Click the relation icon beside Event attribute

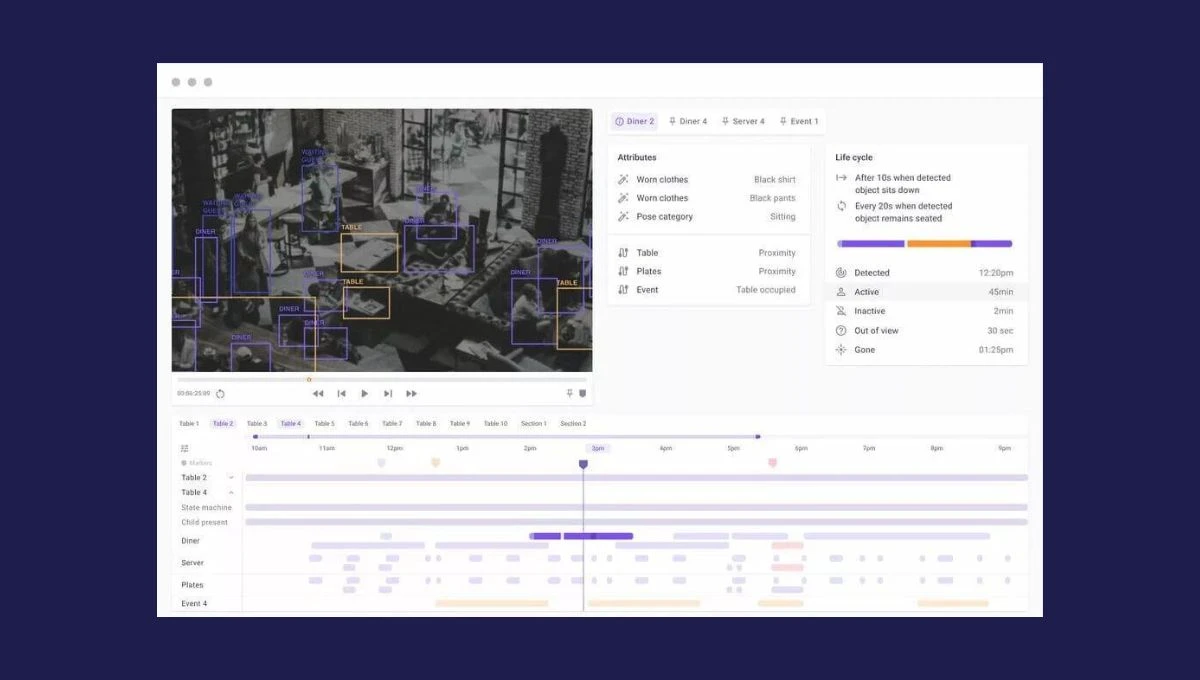[x=623, y=290]
